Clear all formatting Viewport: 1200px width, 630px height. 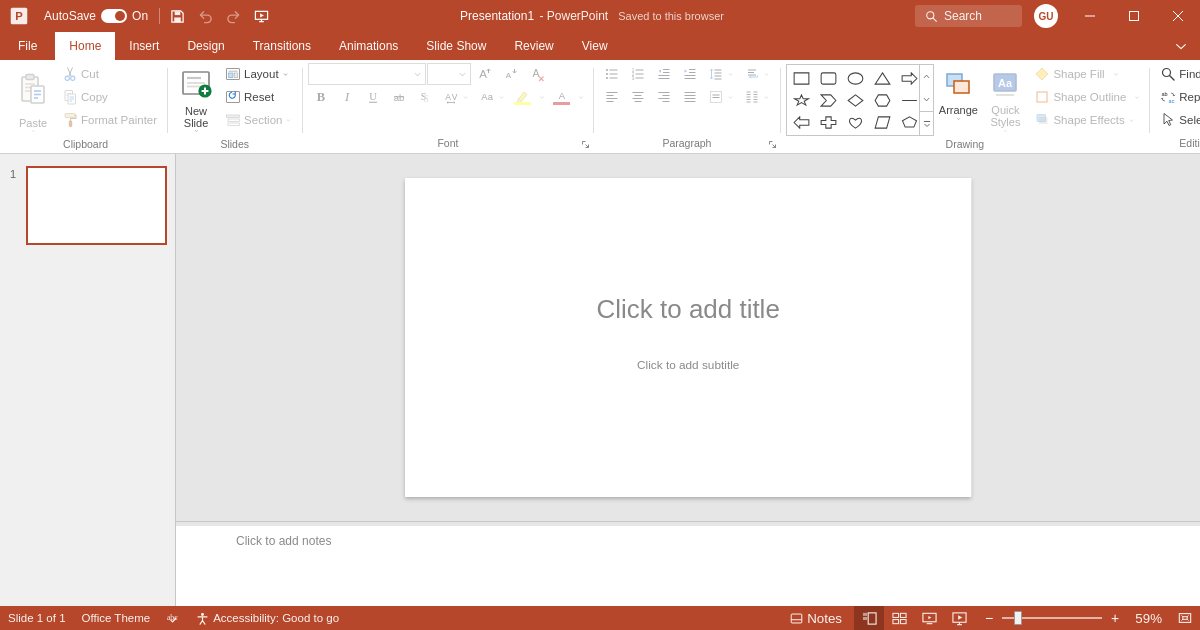point(538,74)
